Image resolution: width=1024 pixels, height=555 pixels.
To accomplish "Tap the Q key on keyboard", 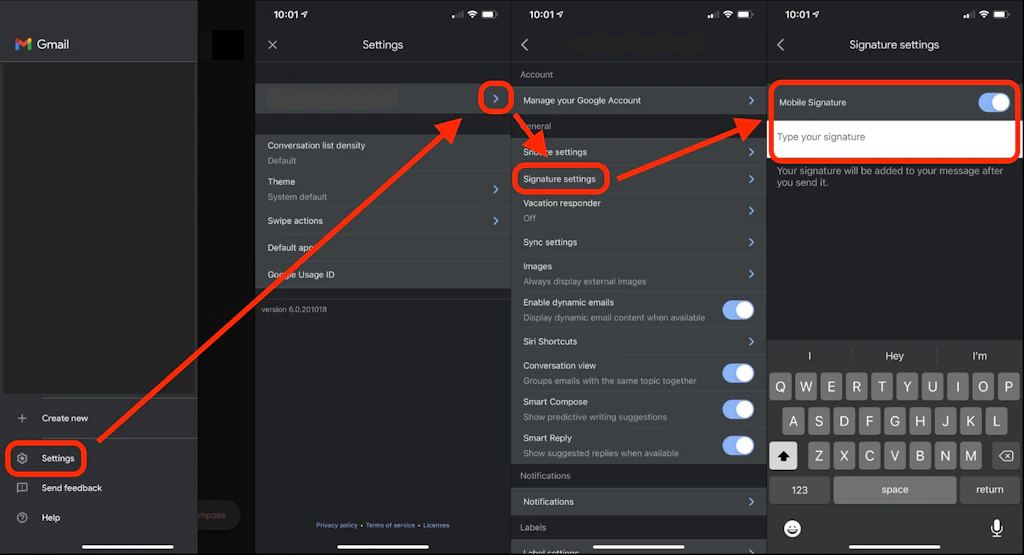I will (780, 387).
